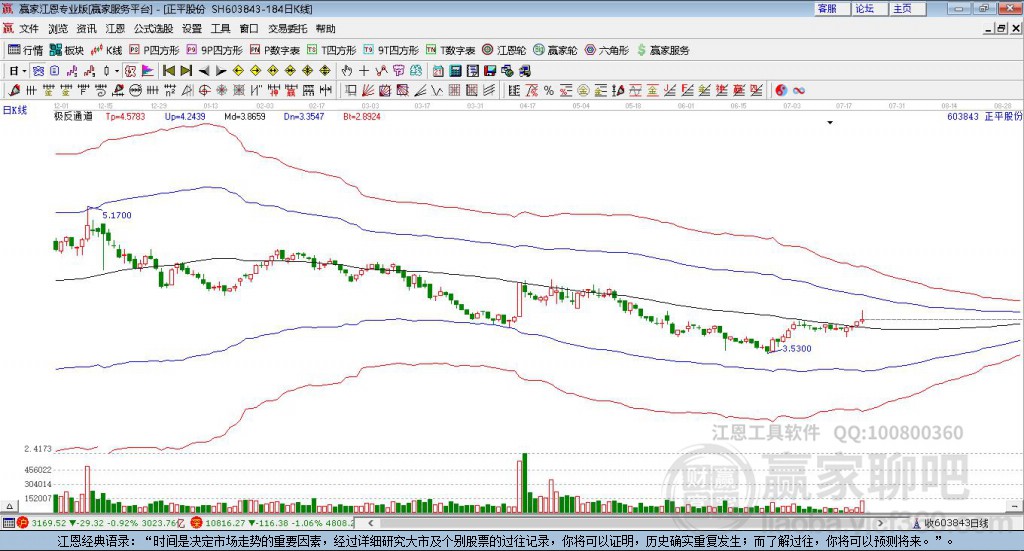The height and width of the screenshot is (551, 1024).
Task: Open the calendar icon in toolbar
Action: point(438,71)
